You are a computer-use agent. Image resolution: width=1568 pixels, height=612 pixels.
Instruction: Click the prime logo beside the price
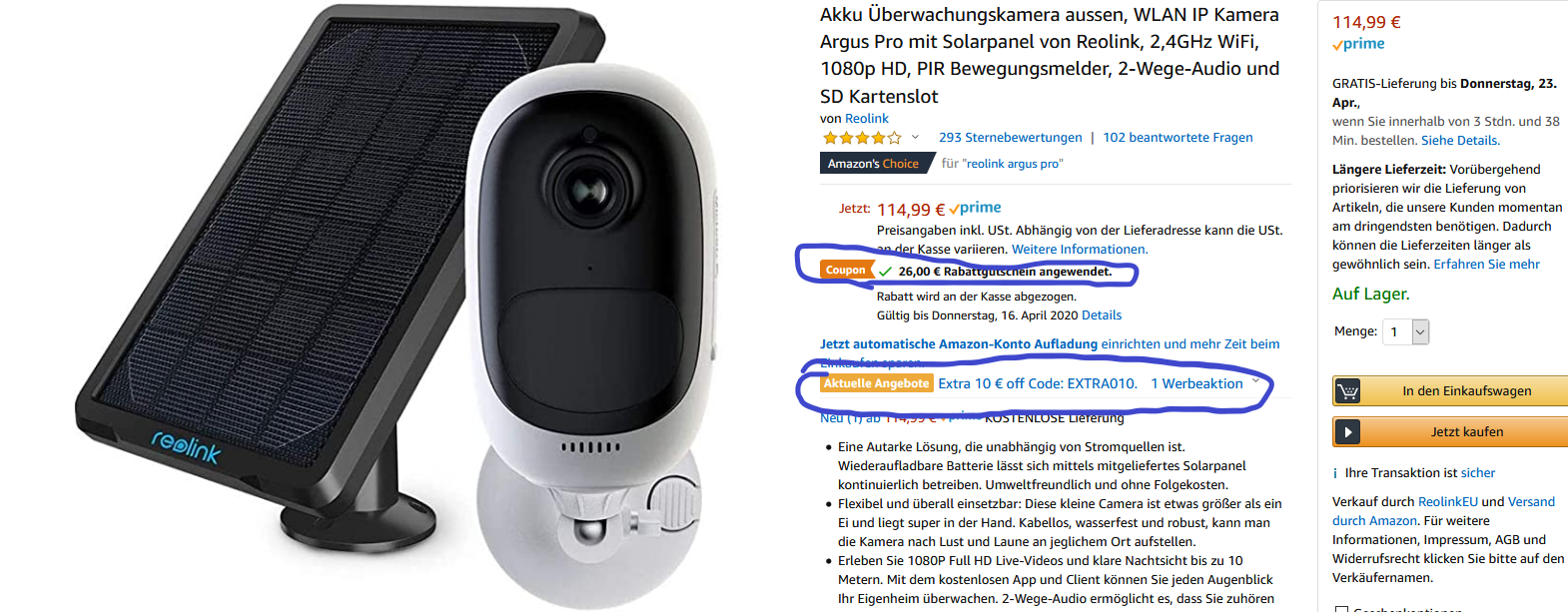(975, 208)
